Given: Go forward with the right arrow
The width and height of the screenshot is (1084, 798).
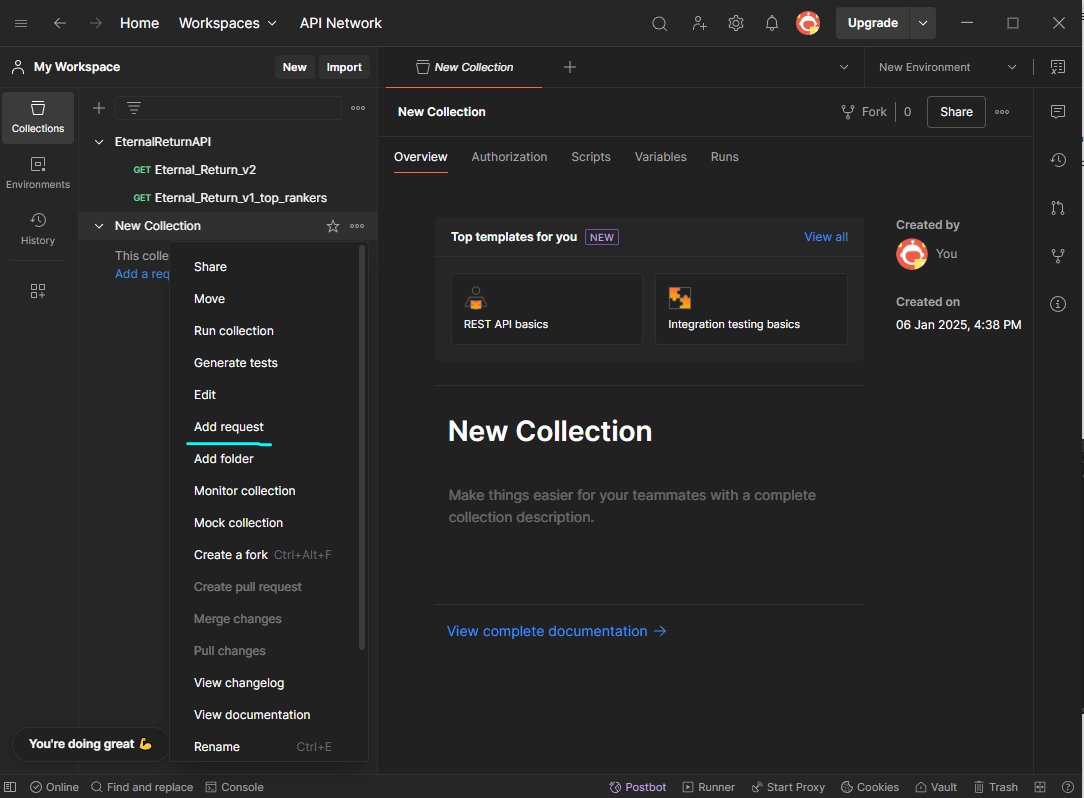Looking at the screenshot, I should click(95, 24).
